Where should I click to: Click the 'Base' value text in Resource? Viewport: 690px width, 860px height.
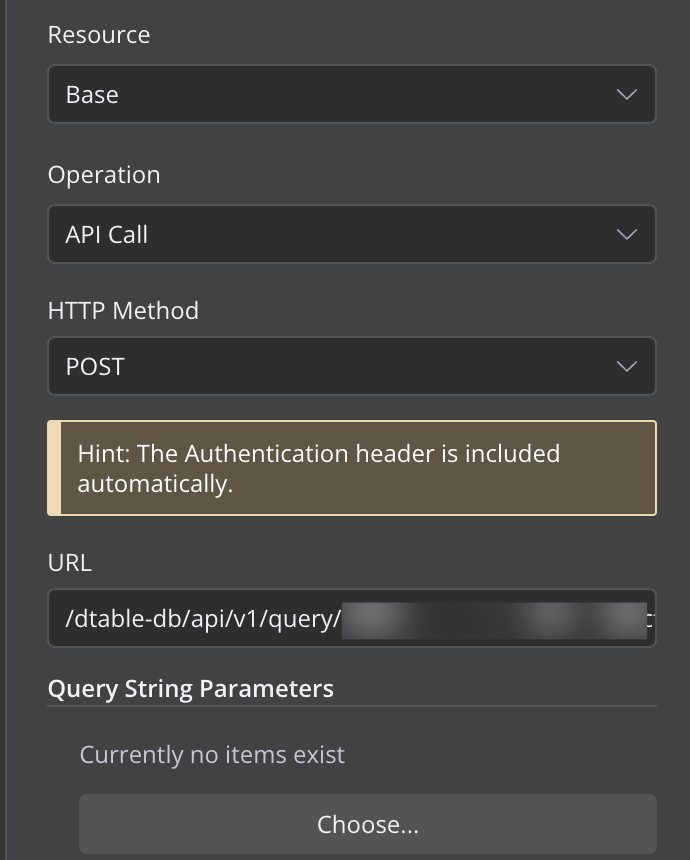(x=92, y=95)
